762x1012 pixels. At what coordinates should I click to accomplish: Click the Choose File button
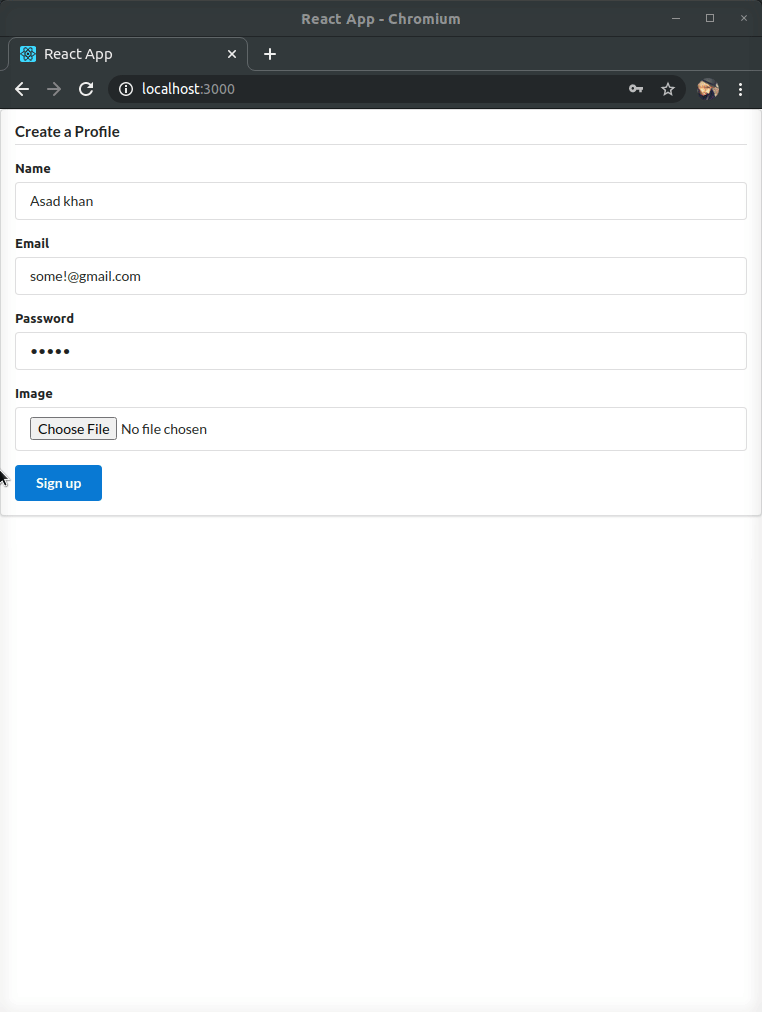74,429
